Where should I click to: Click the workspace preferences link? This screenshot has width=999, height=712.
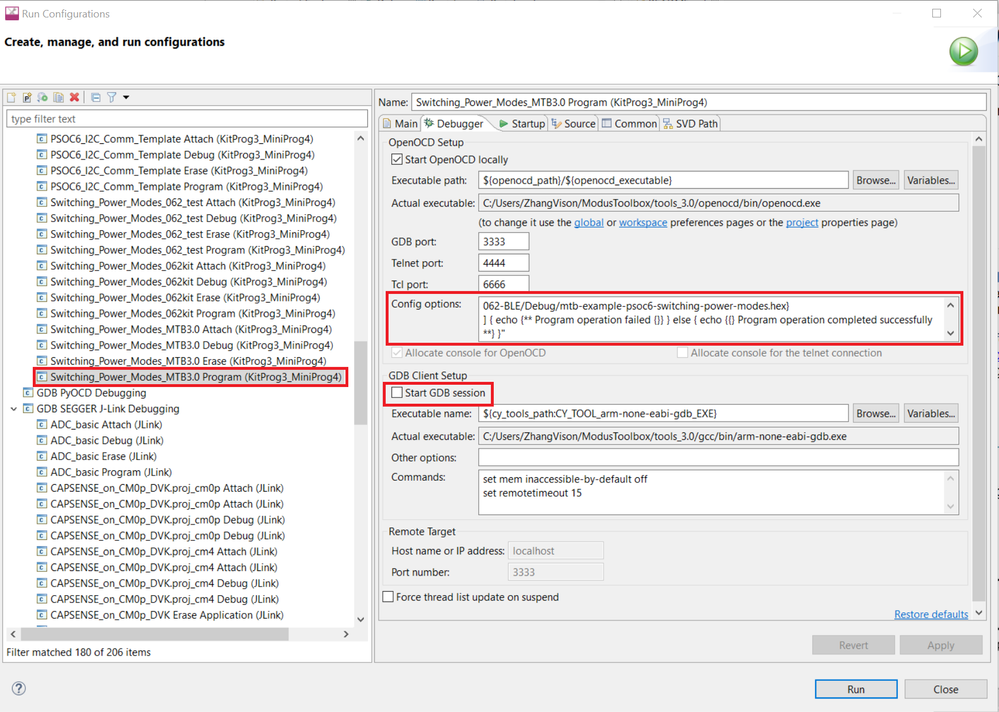643,222
